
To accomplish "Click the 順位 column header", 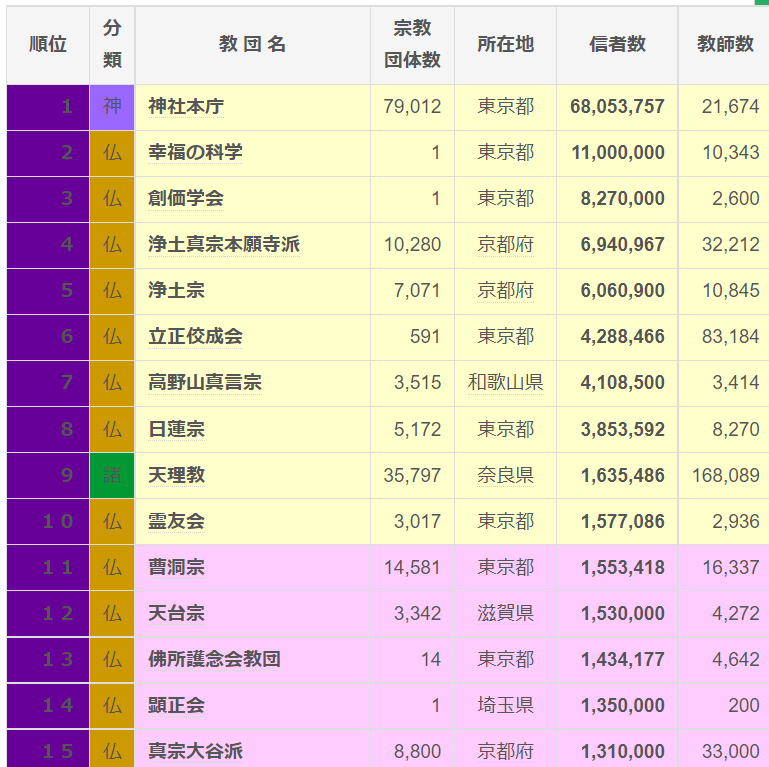I will 48,45.
